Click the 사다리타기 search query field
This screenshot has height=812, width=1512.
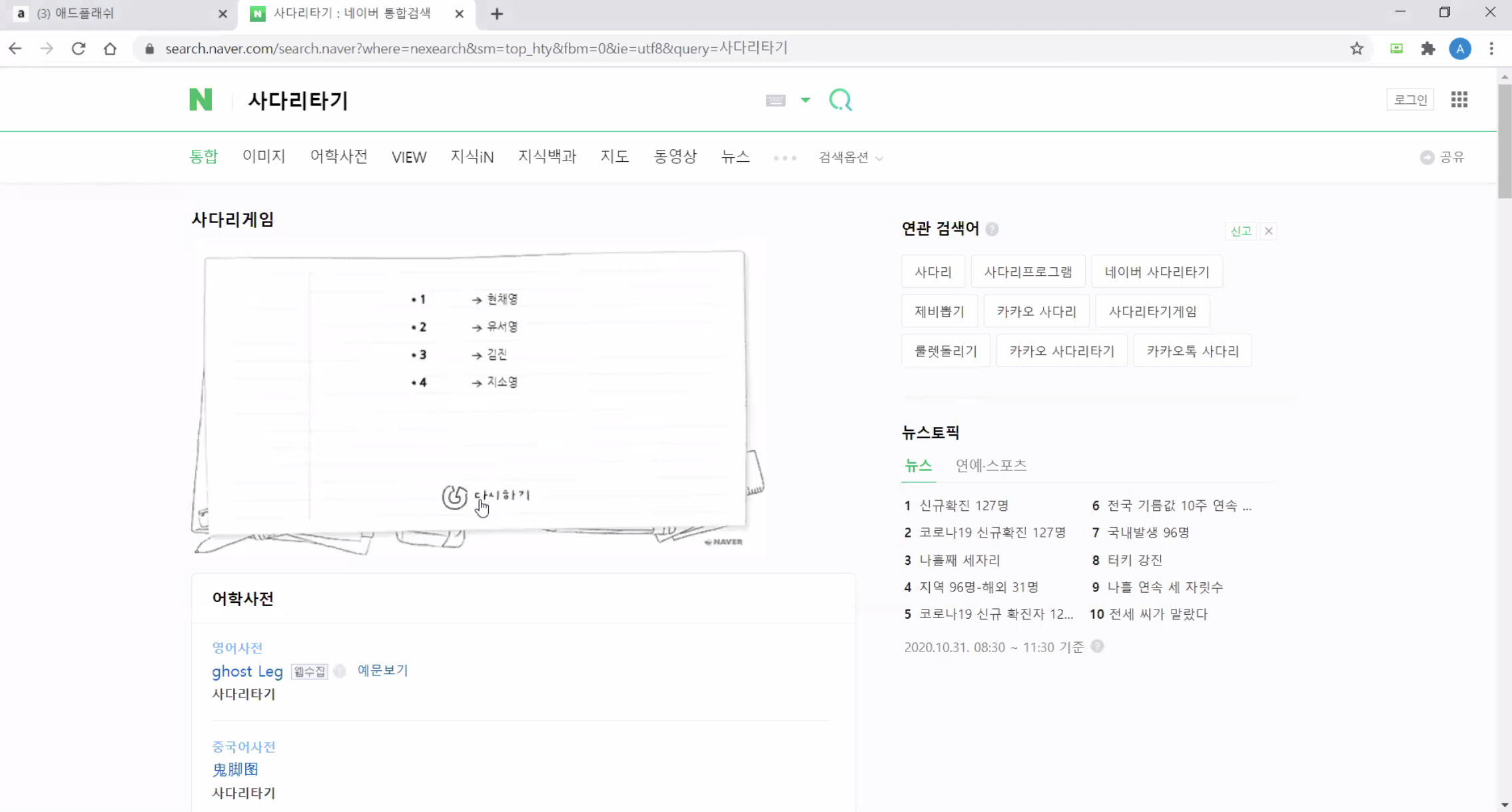pos(500,101)
